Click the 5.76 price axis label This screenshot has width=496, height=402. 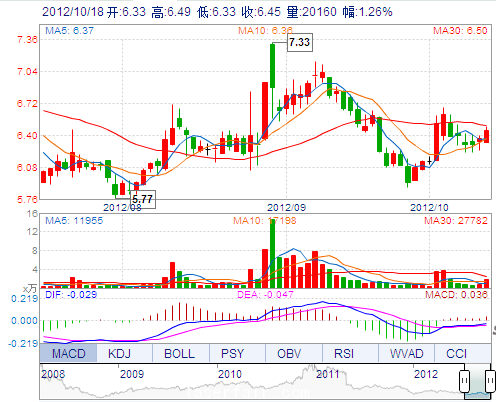pos(27,199)
